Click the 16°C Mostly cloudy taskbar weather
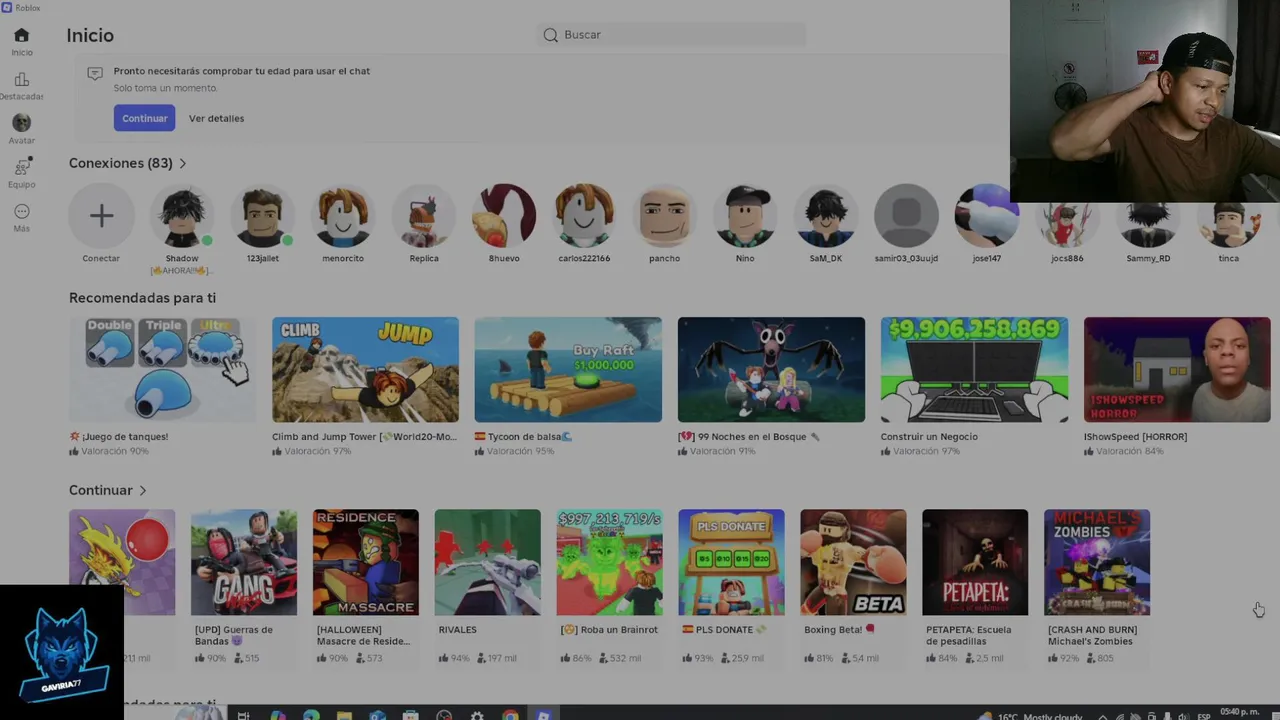Screen dimensions: 1280x720 click(1033, 716)
